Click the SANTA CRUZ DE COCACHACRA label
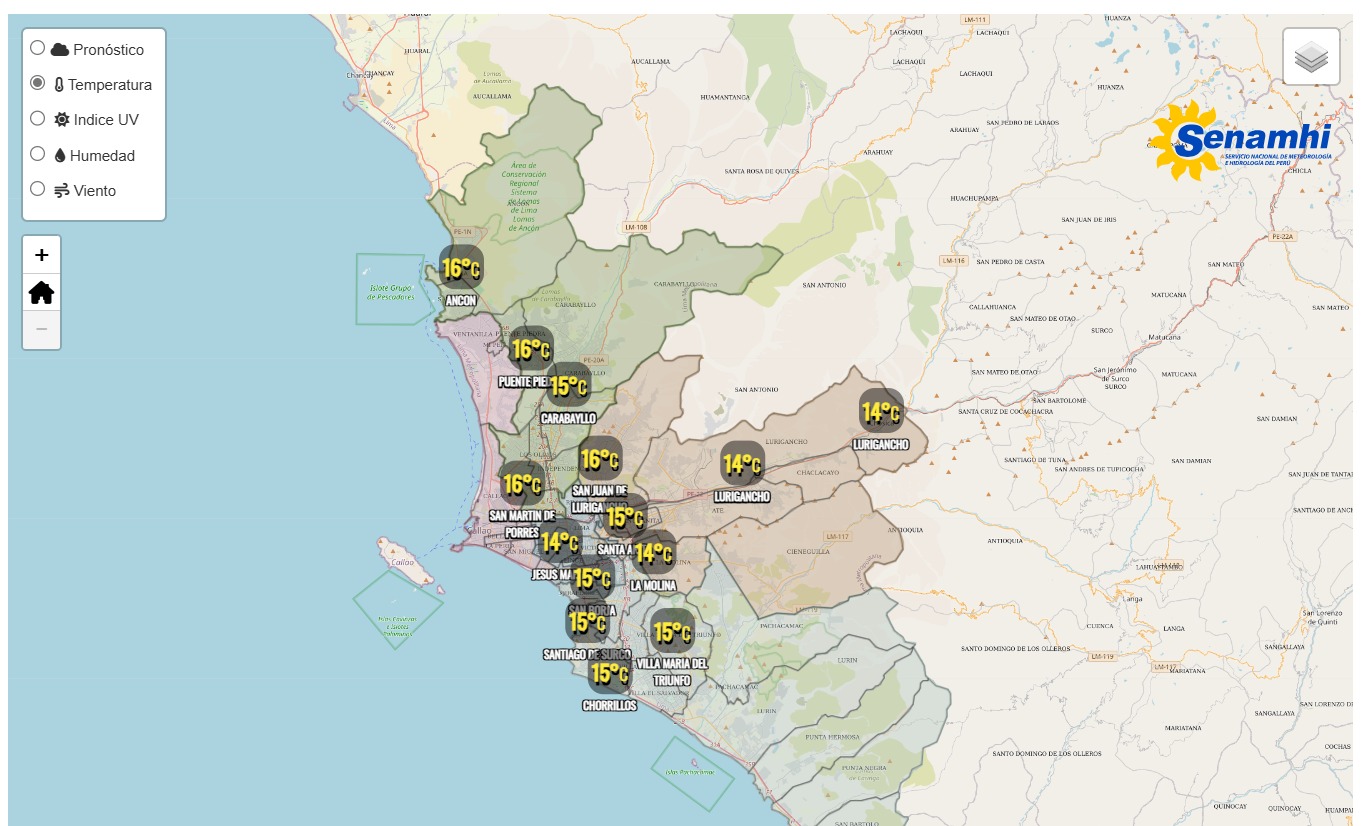The image size is (1372, 826). 1006,411
